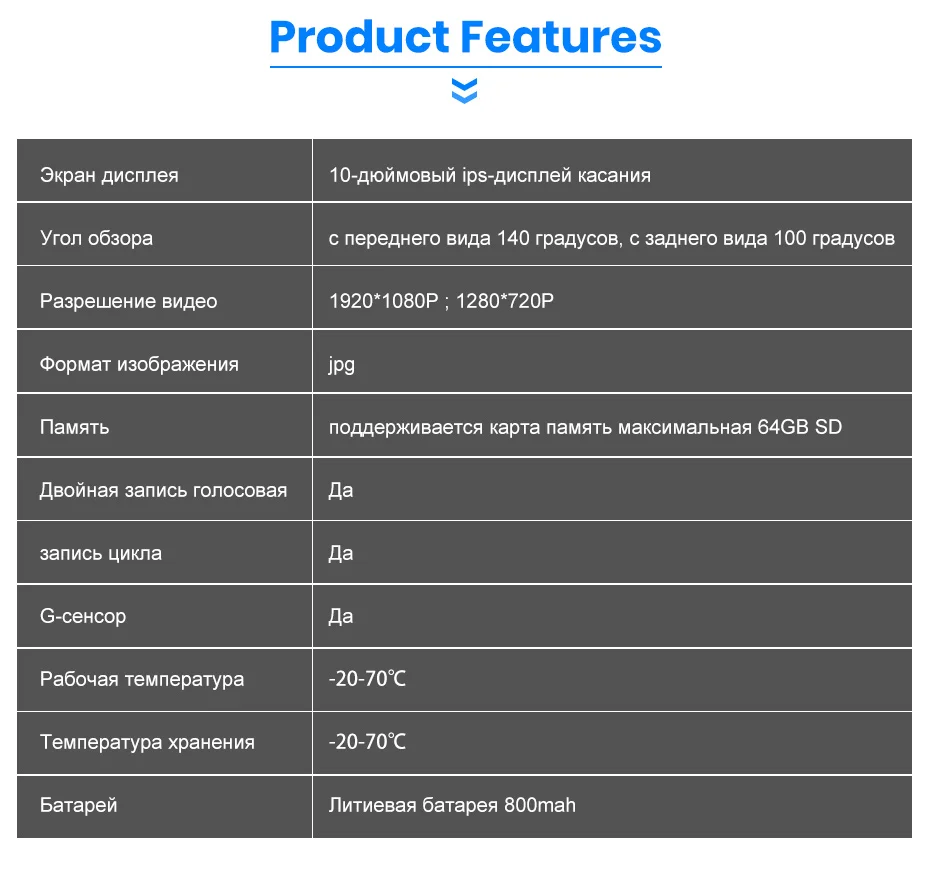Click Да in the G-сенсор row

tap(341, 616)
